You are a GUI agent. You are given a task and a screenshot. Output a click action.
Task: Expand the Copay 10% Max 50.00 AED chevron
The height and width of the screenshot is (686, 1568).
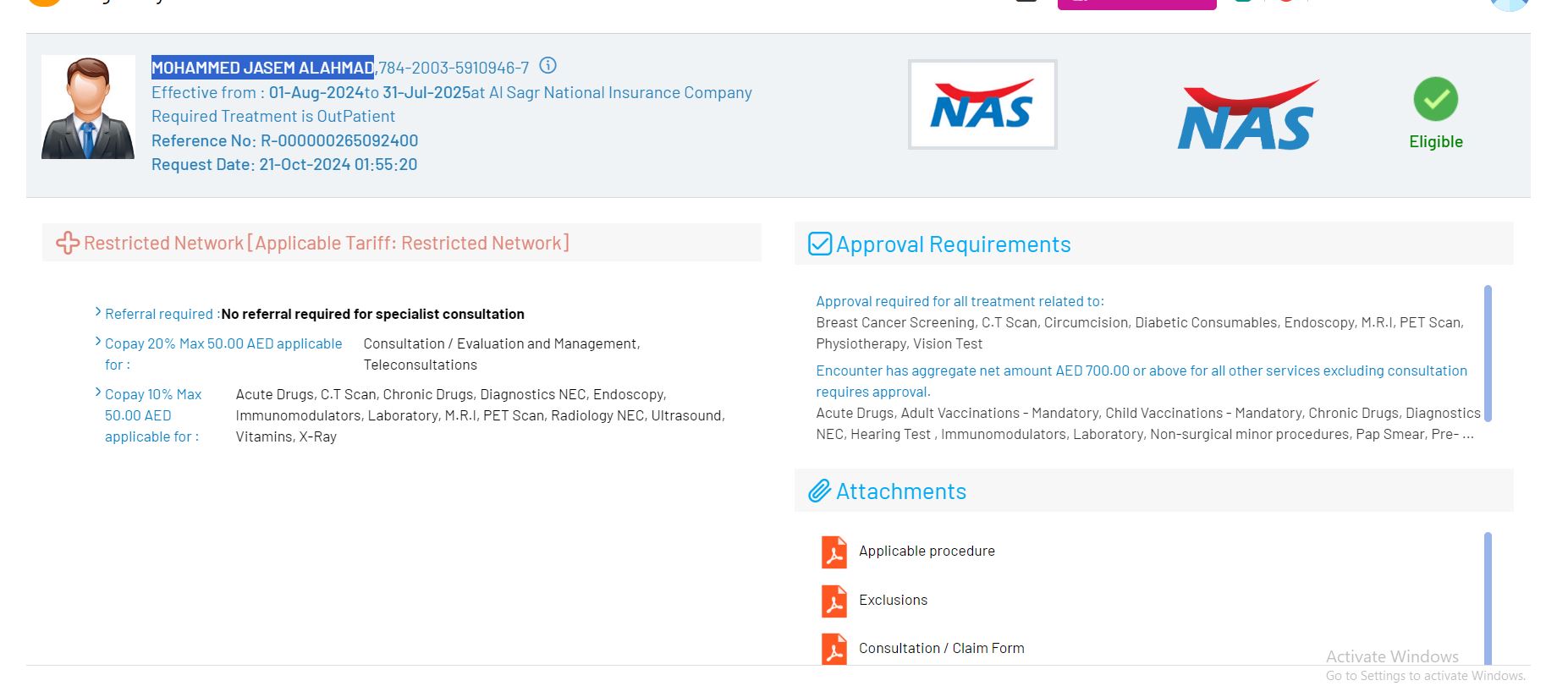[x=98, y=393]
